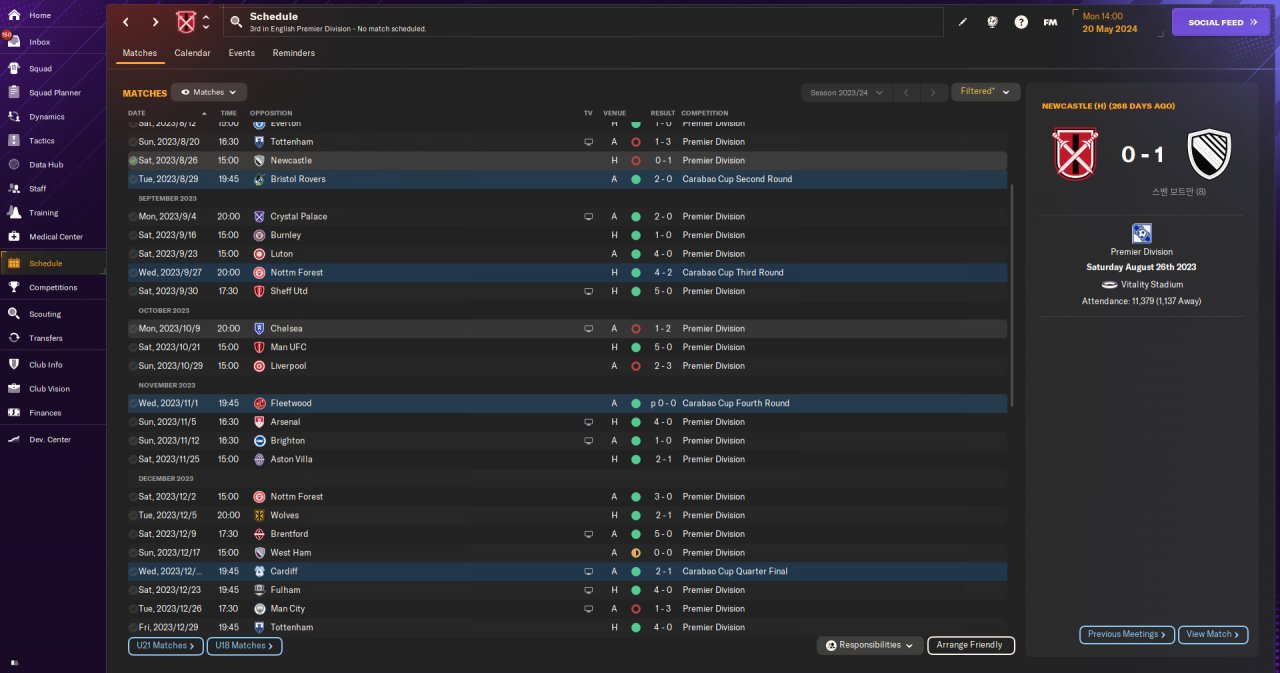Toggle selection circle on Arsenal row

pyautogui.click(x=133, y=422)
